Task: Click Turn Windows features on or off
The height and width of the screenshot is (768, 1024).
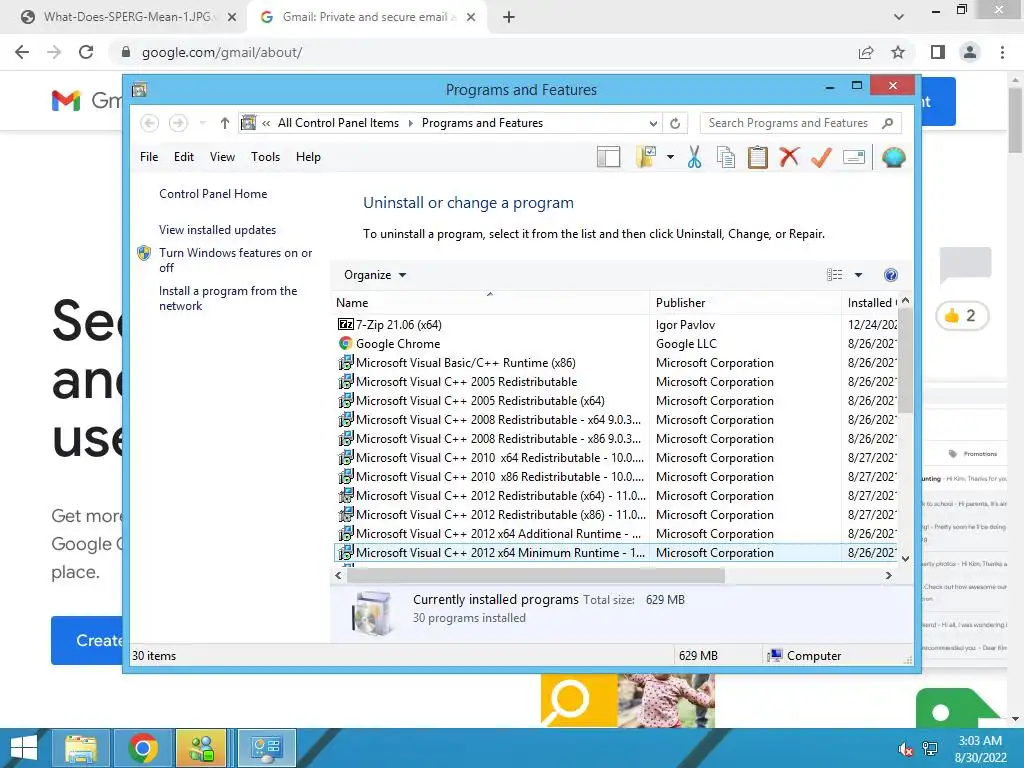Action: (235, 260)
